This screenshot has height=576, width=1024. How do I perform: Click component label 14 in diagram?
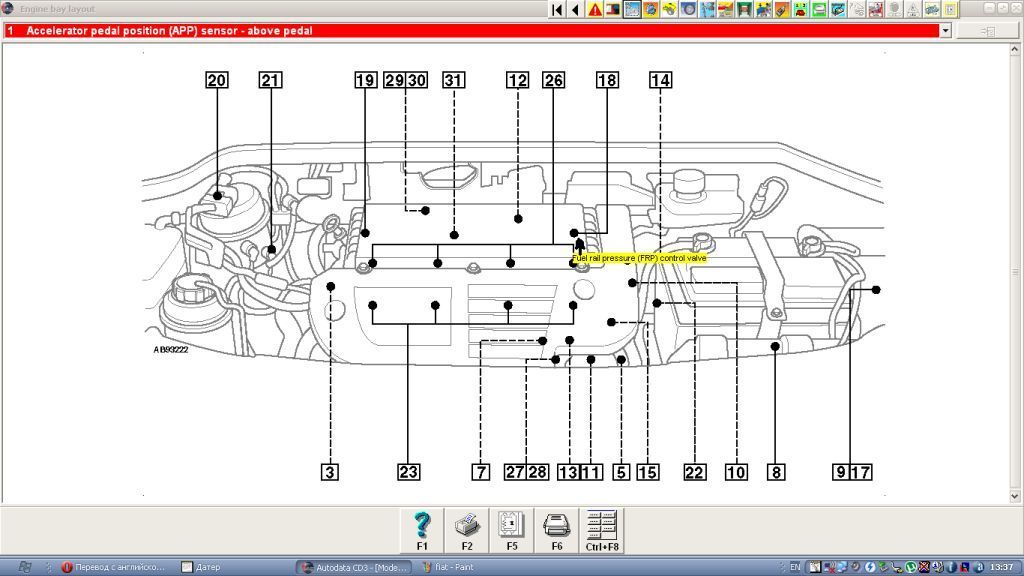[660, 80]
